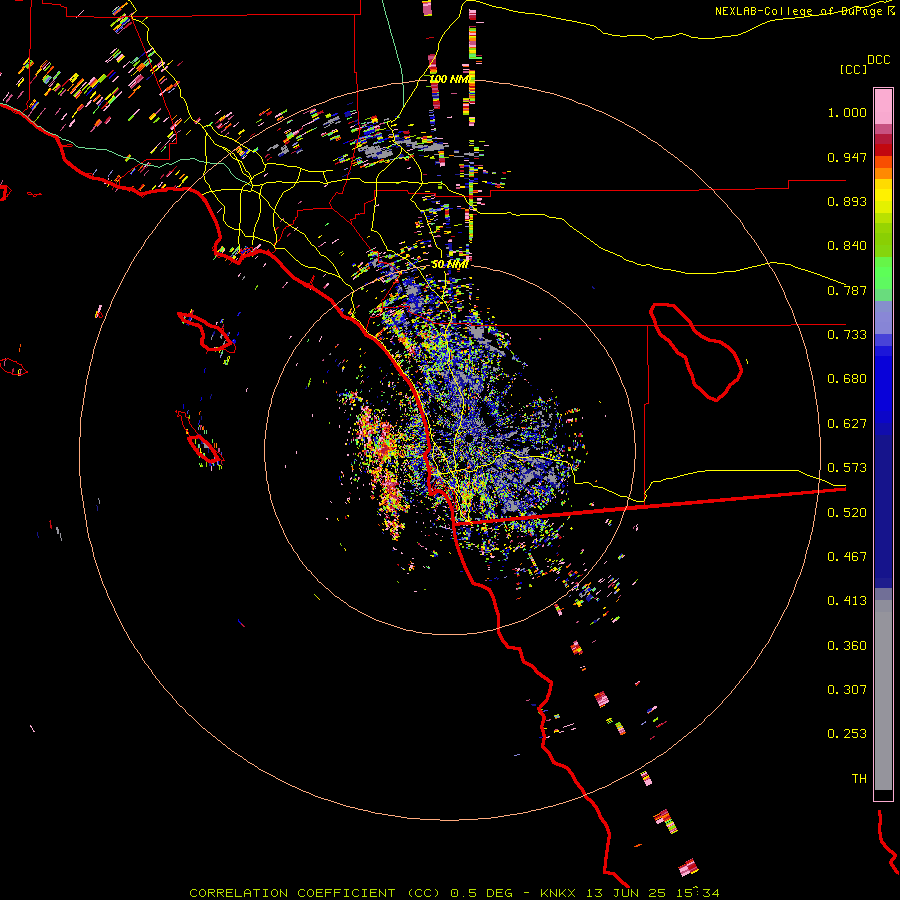Pick the dark navy band of the color bar
Viewport: 900px width, 900px height.
(x=883, y=511)
